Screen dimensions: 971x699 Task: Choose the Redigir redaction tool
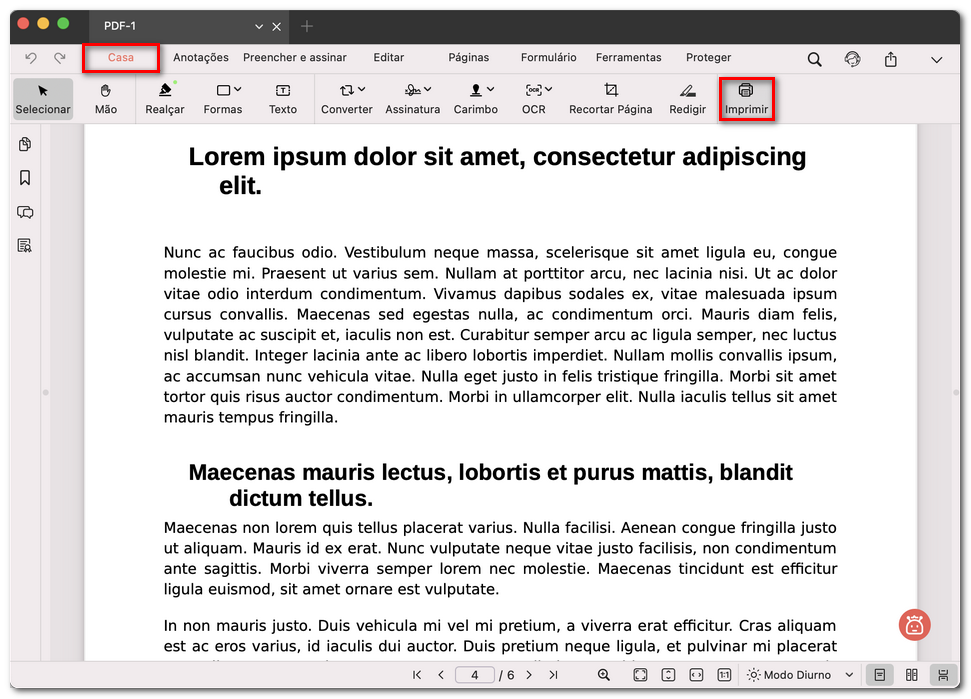687,98
